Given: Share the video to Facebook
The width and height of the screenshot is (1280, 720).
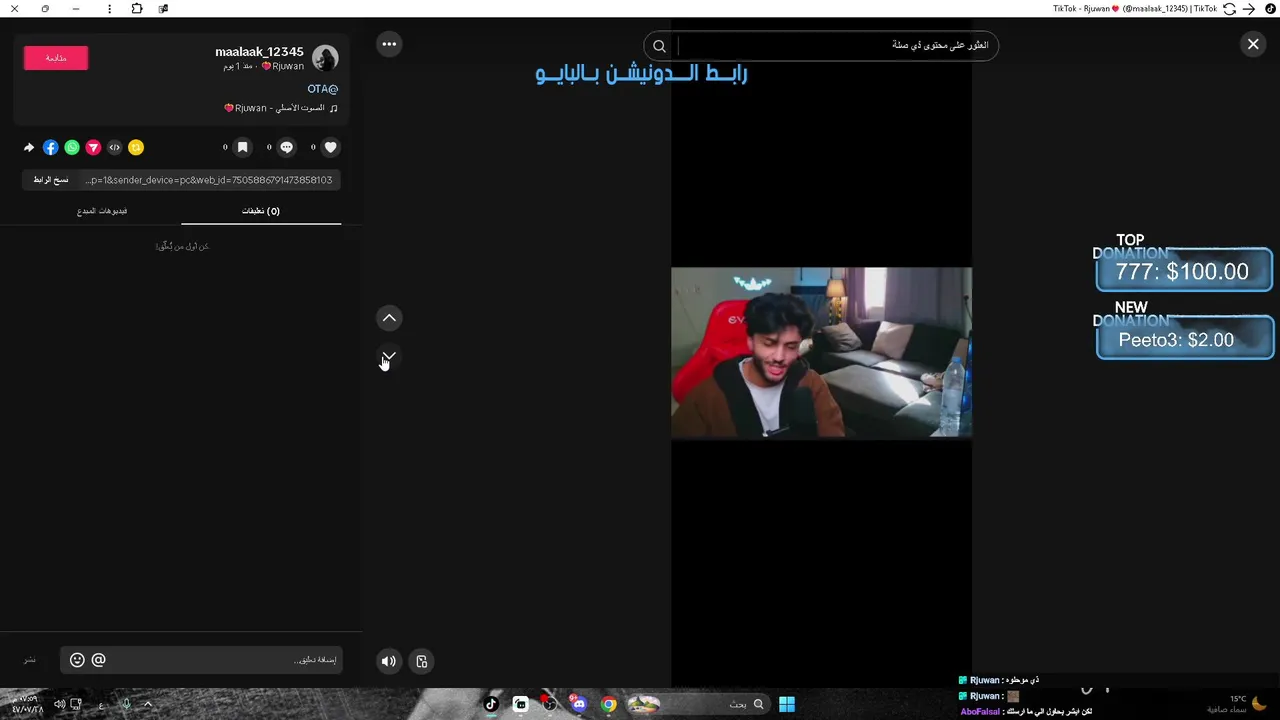Looking at the screenshot, I should (50, 147).
